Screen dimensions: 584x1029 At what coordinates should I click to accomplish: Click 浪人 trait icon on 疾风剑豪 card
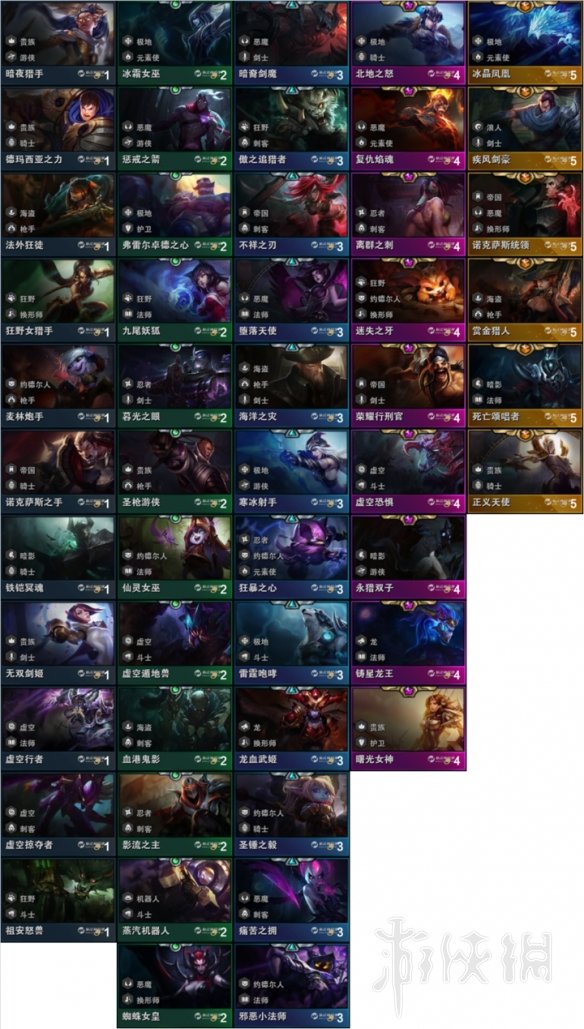tap(478, 126)
